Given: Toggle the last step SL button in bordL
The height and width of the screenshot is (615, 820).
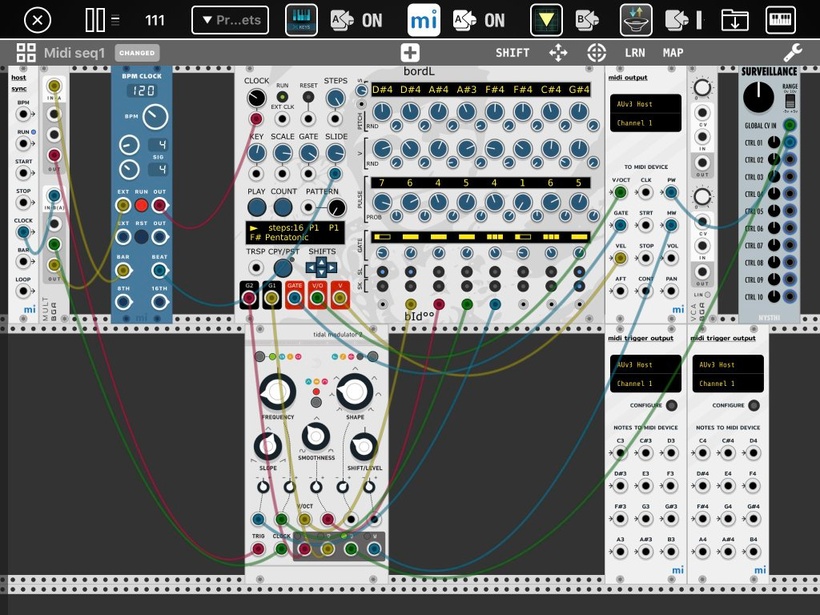Looking at the screenshot, I should (579, 271).
